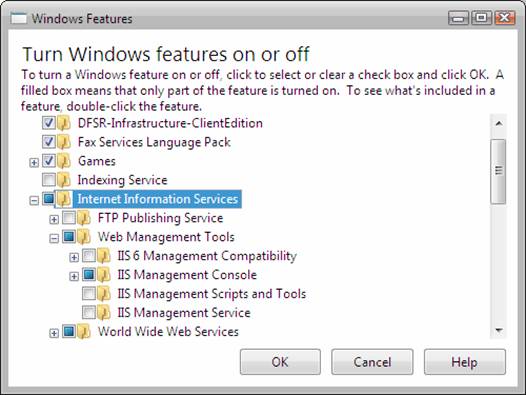Click the folder icon beside Games
This screenshot has height=395, width=526.
click(63, 161)
